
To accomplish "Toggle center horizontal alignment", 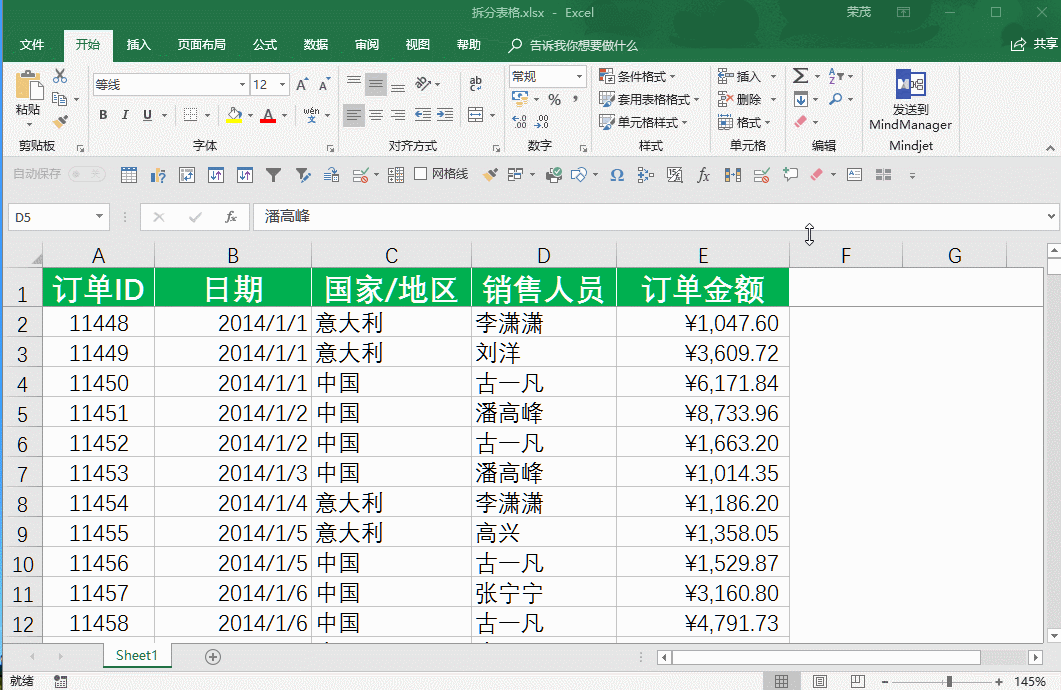I will pyautogui.click(x=376, y=115).
